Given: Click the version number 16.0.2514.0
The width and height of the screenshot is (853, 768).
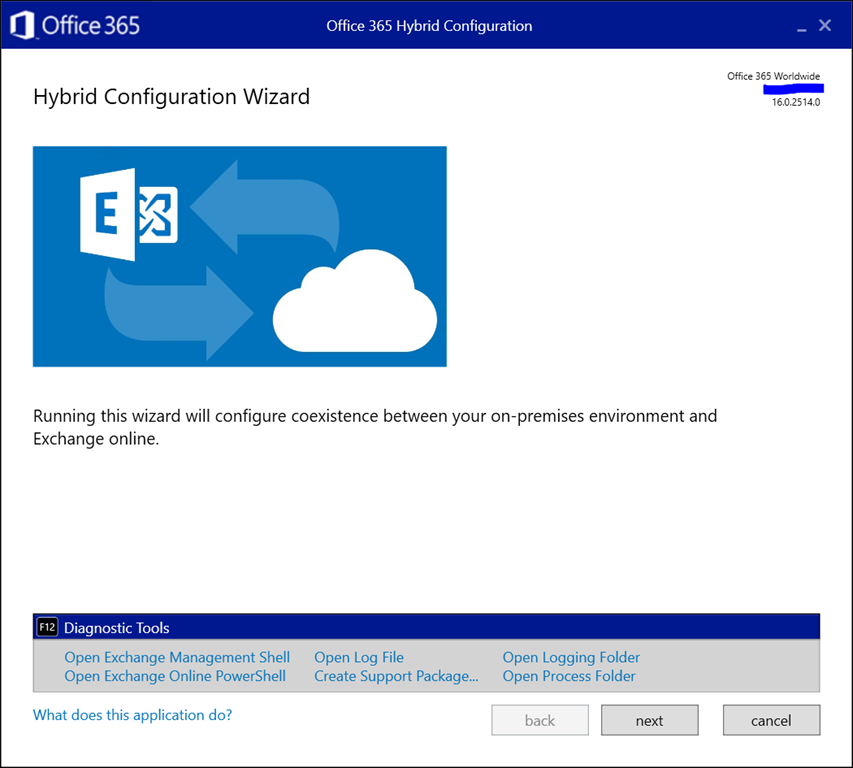Looking at the screenshot, I should tap(796, 102).
